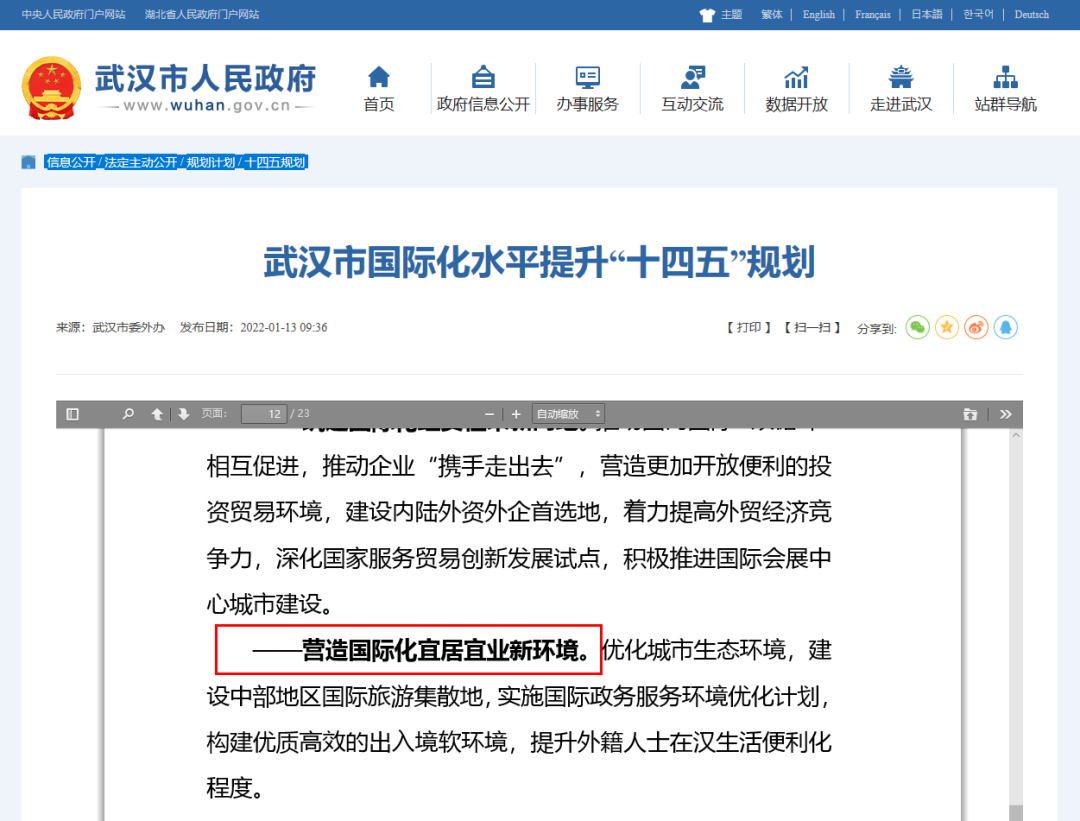1080x821 pixels.
Task: Go to 十四五规划 breadcrumb
Action: pos(275,163)
